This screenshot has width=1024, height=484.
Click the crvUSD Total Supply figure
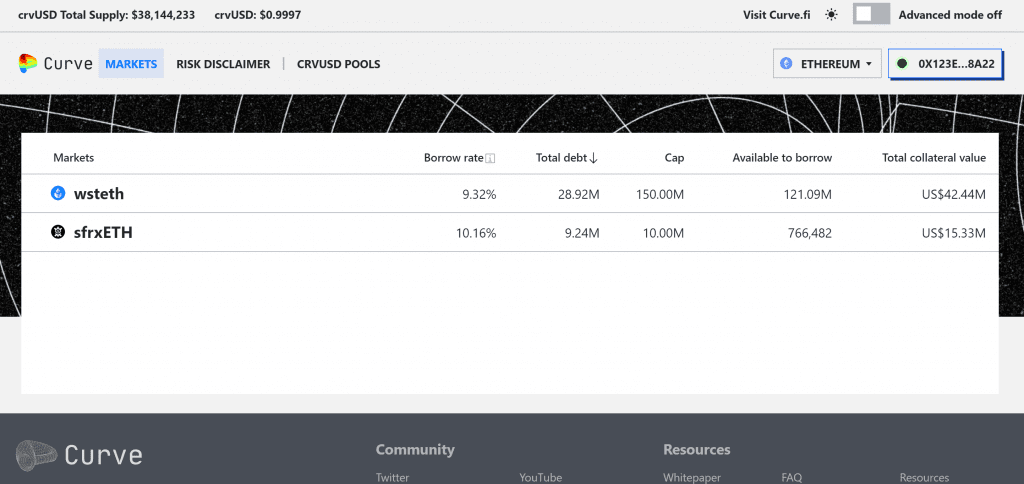(106, 14)
